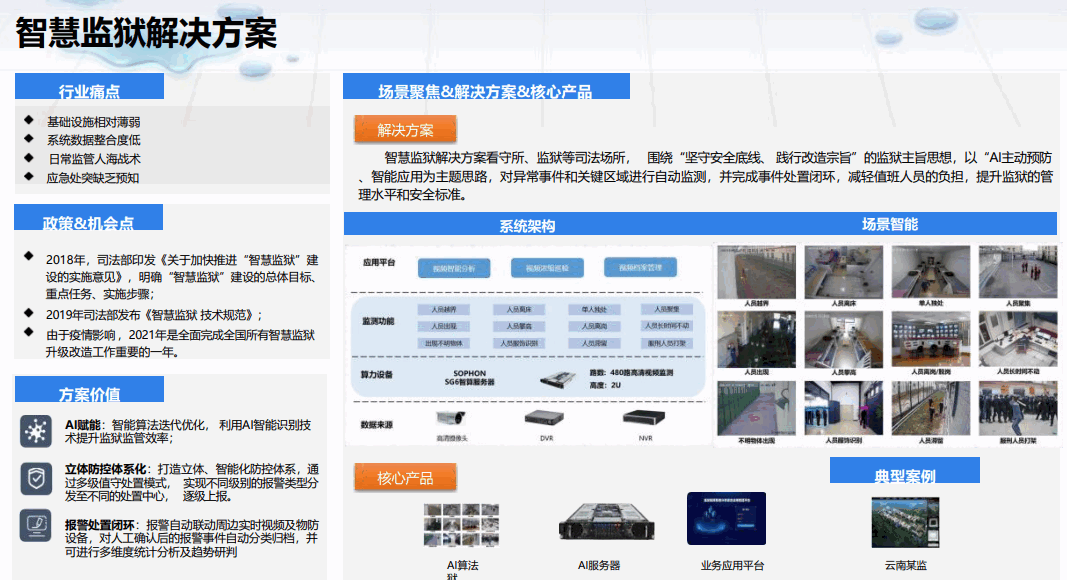Select the 解决方案 orange button
The image size is (1067, 580).
click(x=405, y=129)
